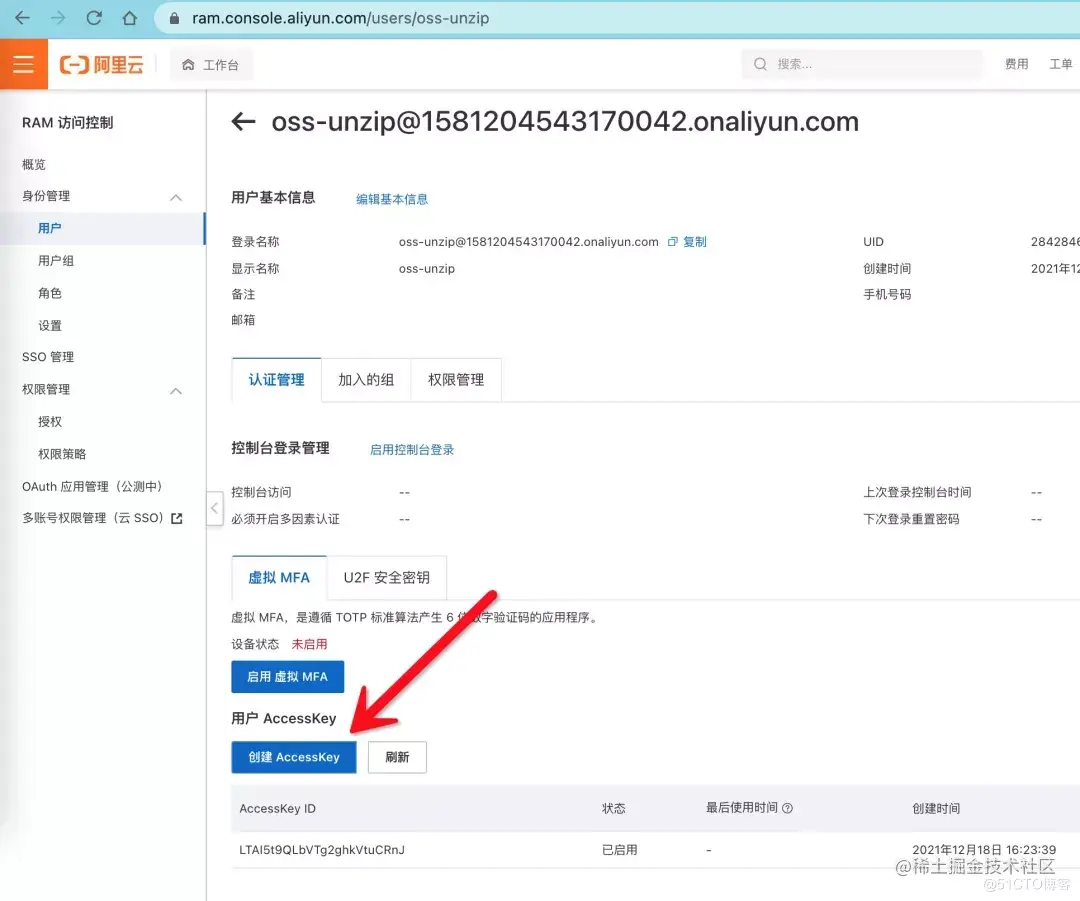Click 启用 虚拟 MFA button
The height and width of the screenshot is (901, 1080).
(287, 676)
